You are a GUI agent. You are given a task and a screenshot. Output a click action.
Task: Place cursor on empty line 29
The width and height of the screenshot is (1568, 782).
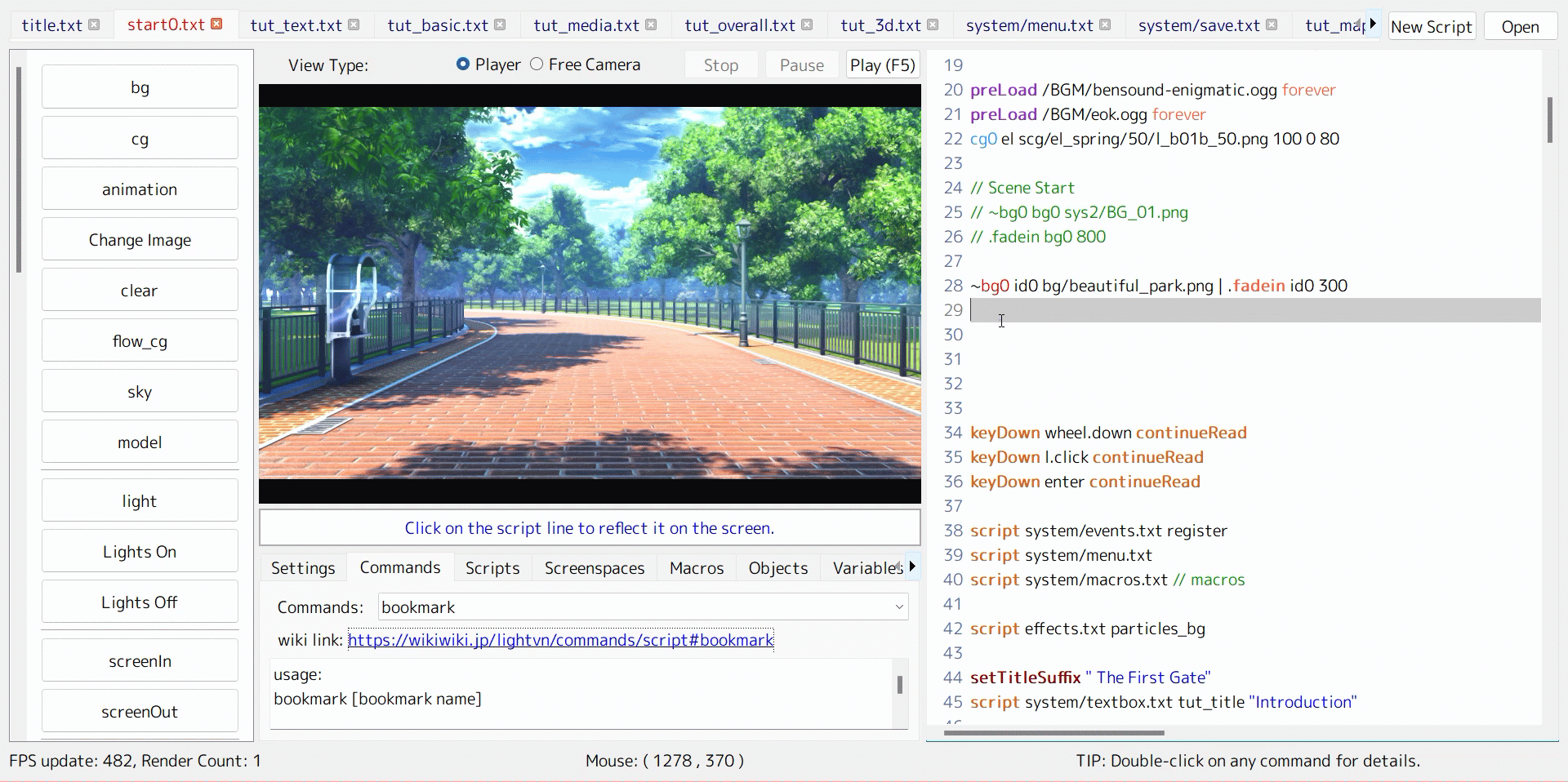point(1255,310)
